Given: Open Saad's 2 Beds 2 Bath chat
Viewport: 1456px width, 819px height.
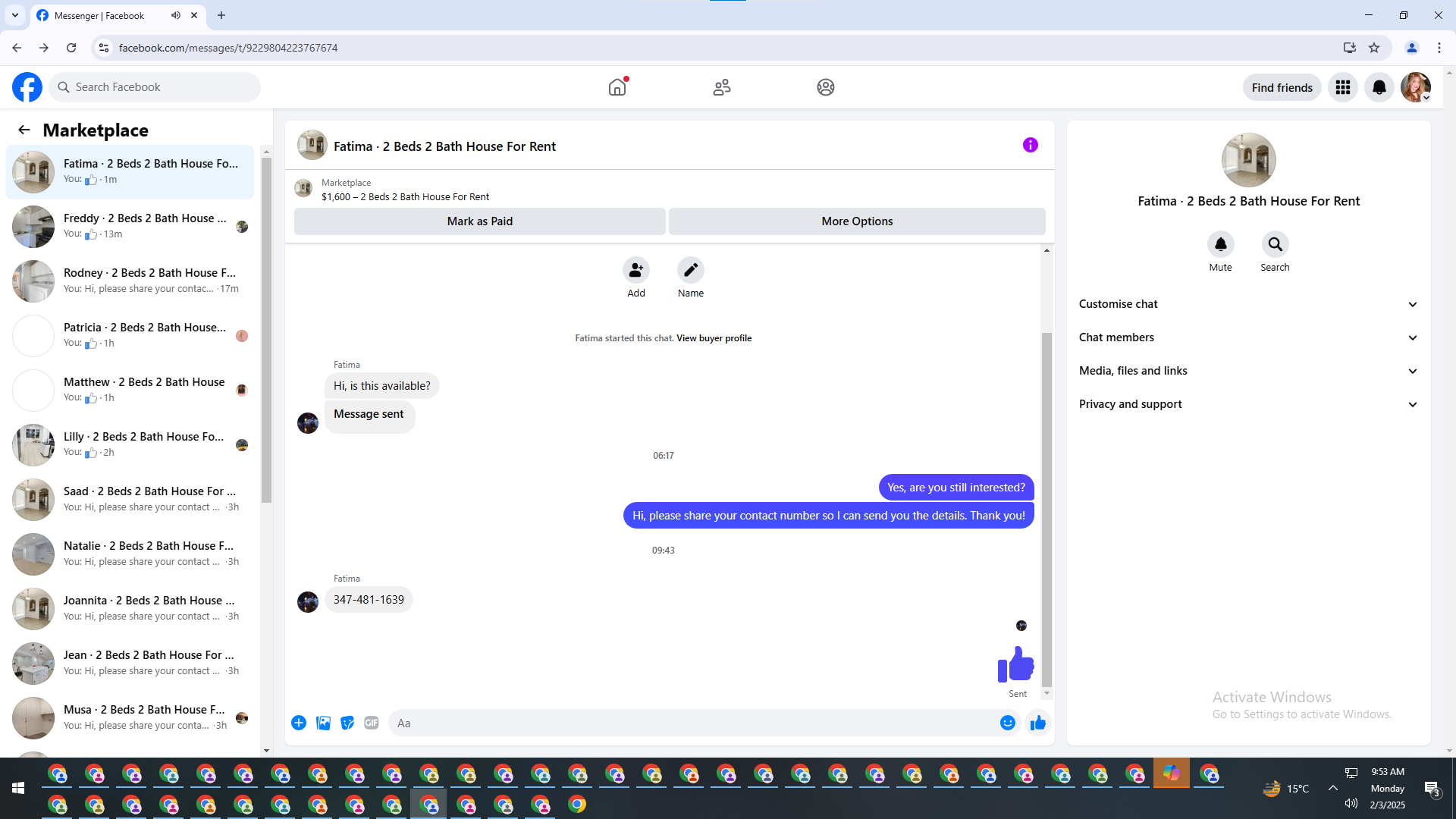Looking at the screenshot, I should click(130, 499).
